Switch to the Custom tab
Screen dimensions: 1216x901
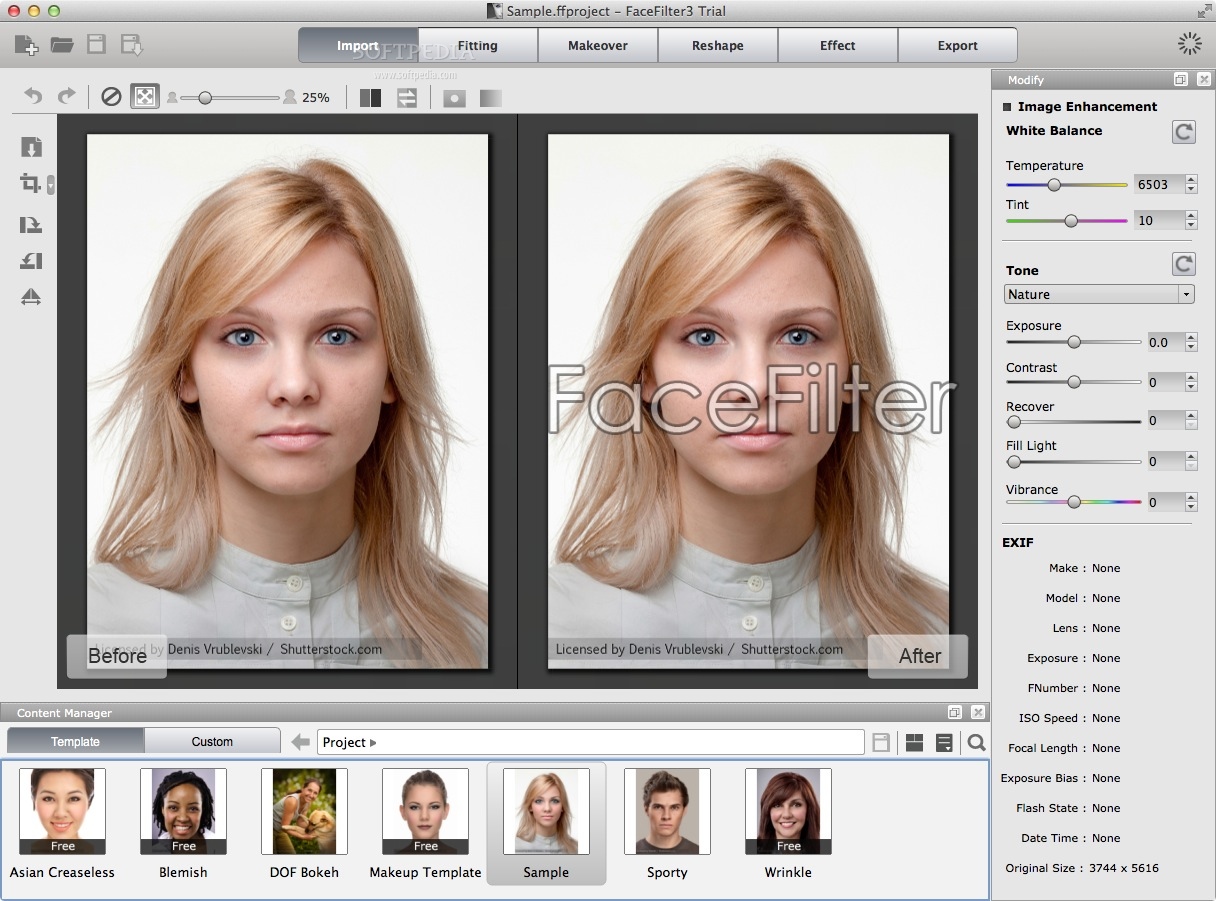point(213,741)
